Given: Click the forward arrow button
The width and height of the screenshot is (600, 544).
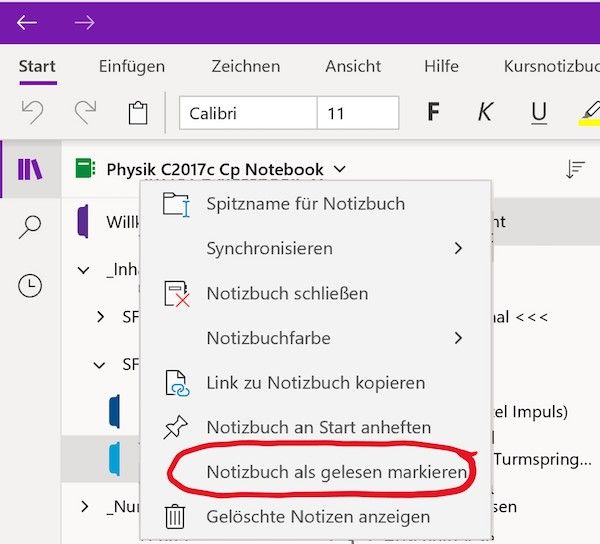Looking at the screenshot, I should pos(84,22).
